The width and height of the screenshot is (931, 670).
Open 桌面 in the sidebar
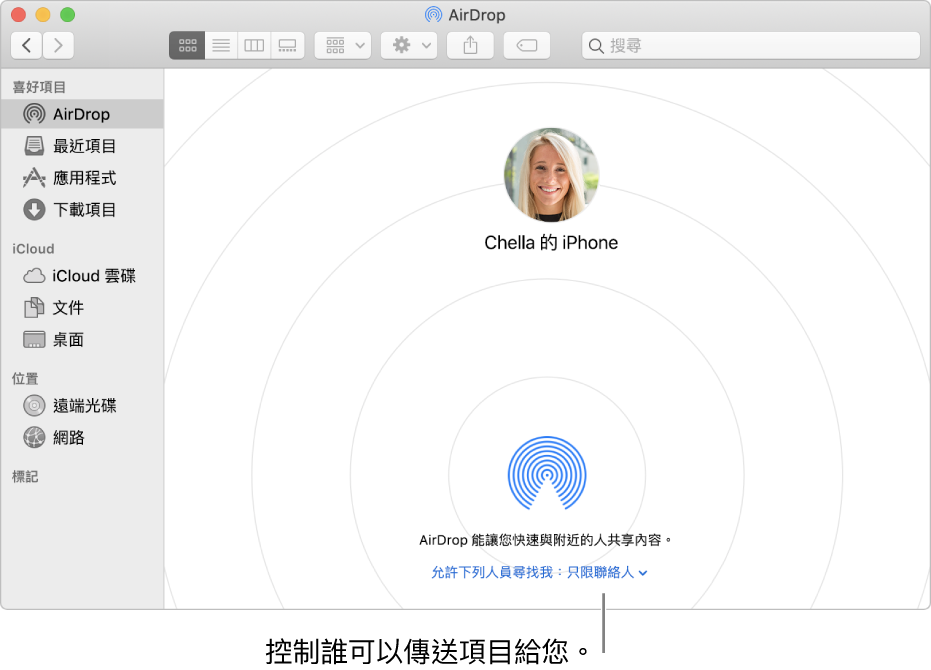click(82, 340)
